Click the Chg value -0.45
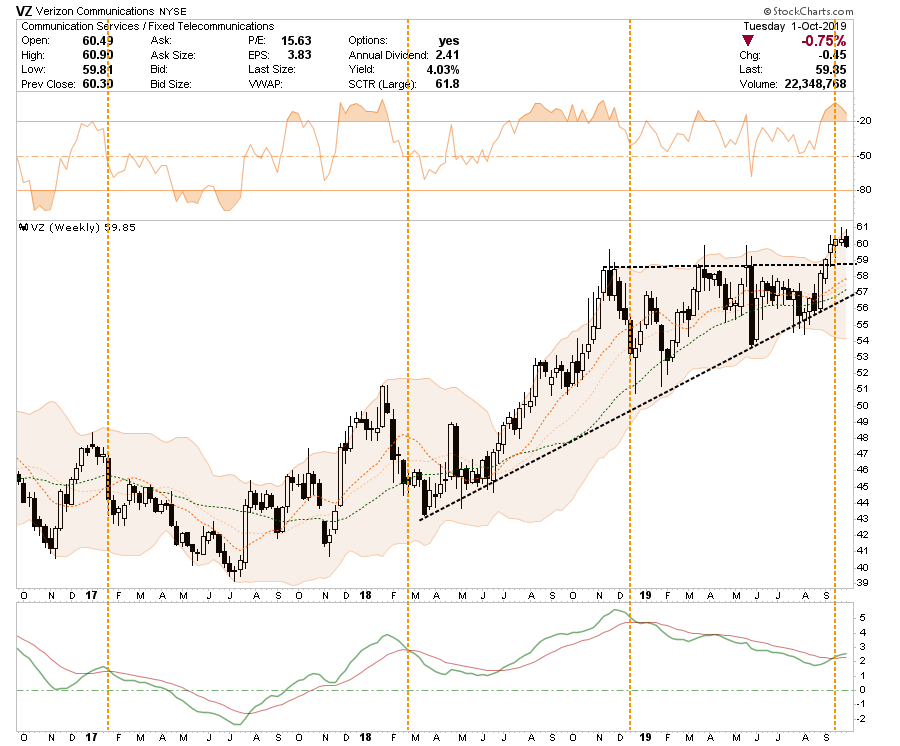 (832, 55)
